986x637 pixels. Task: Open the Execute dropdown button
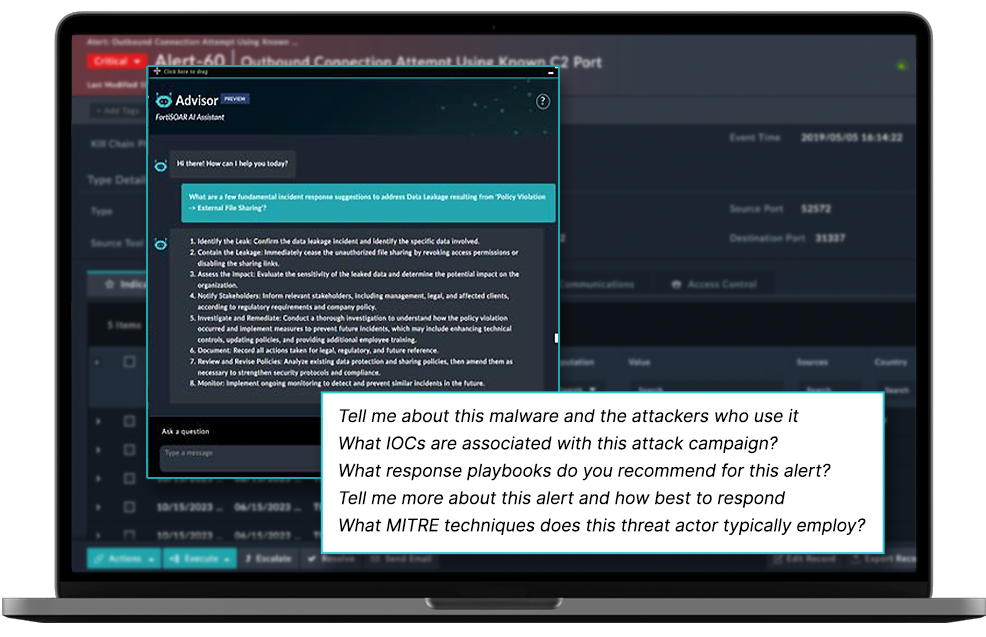[200, 558]
